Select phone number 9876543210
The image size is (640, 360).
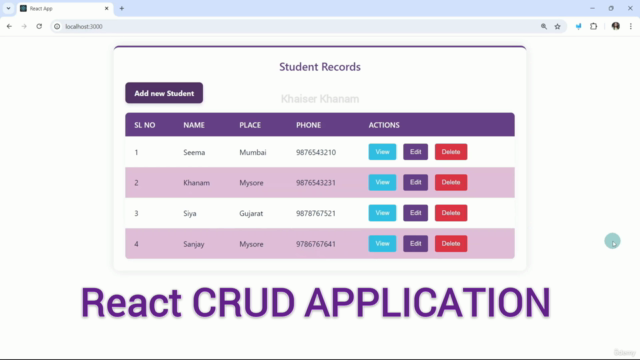click(316, 152)
